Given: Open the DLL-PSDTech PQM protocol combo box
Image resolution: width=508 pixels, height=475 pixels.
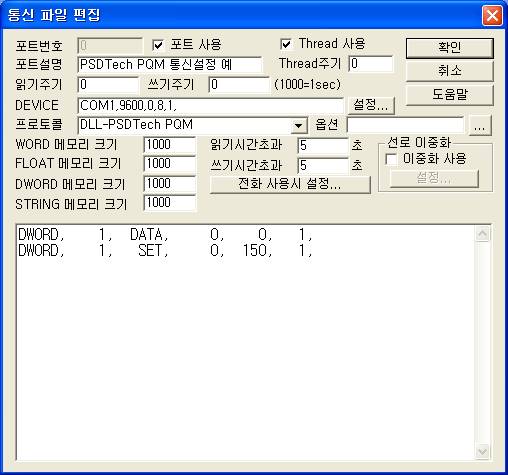Looking at the screenshot, I should pos(192,125).
